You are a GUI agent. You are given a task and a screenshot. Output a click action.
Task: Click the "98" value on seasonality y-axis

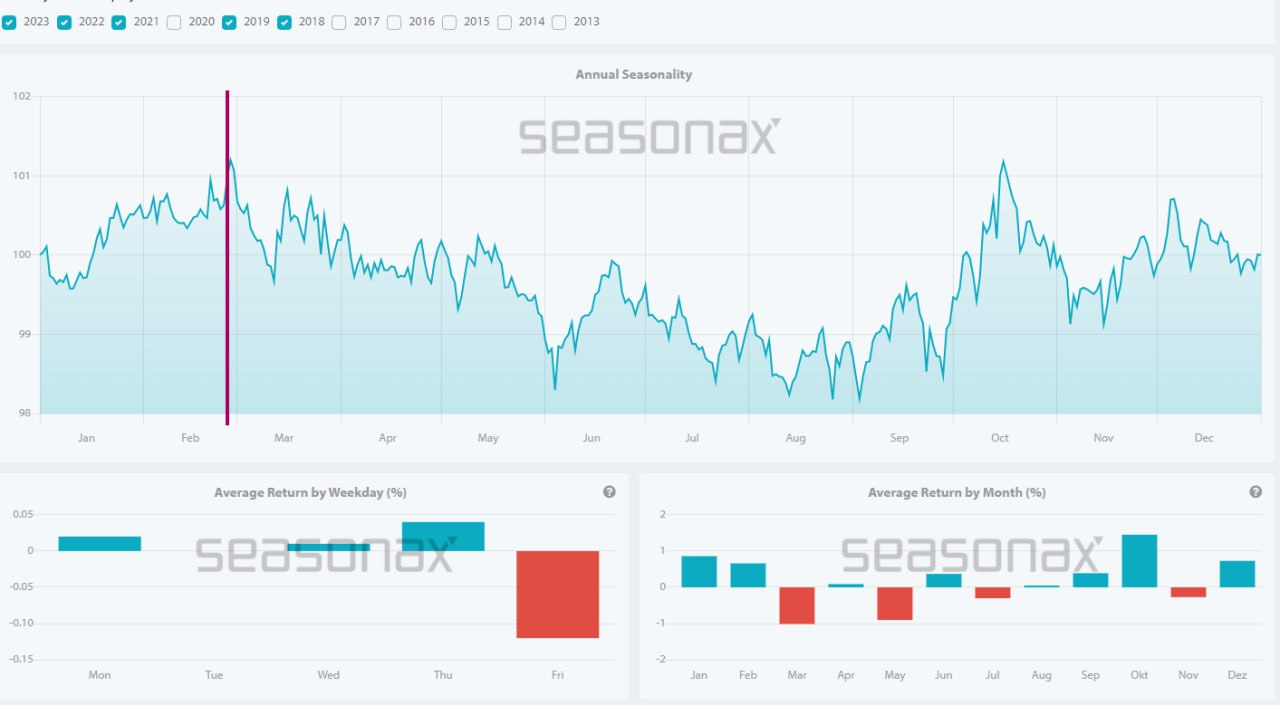point(25,413)
